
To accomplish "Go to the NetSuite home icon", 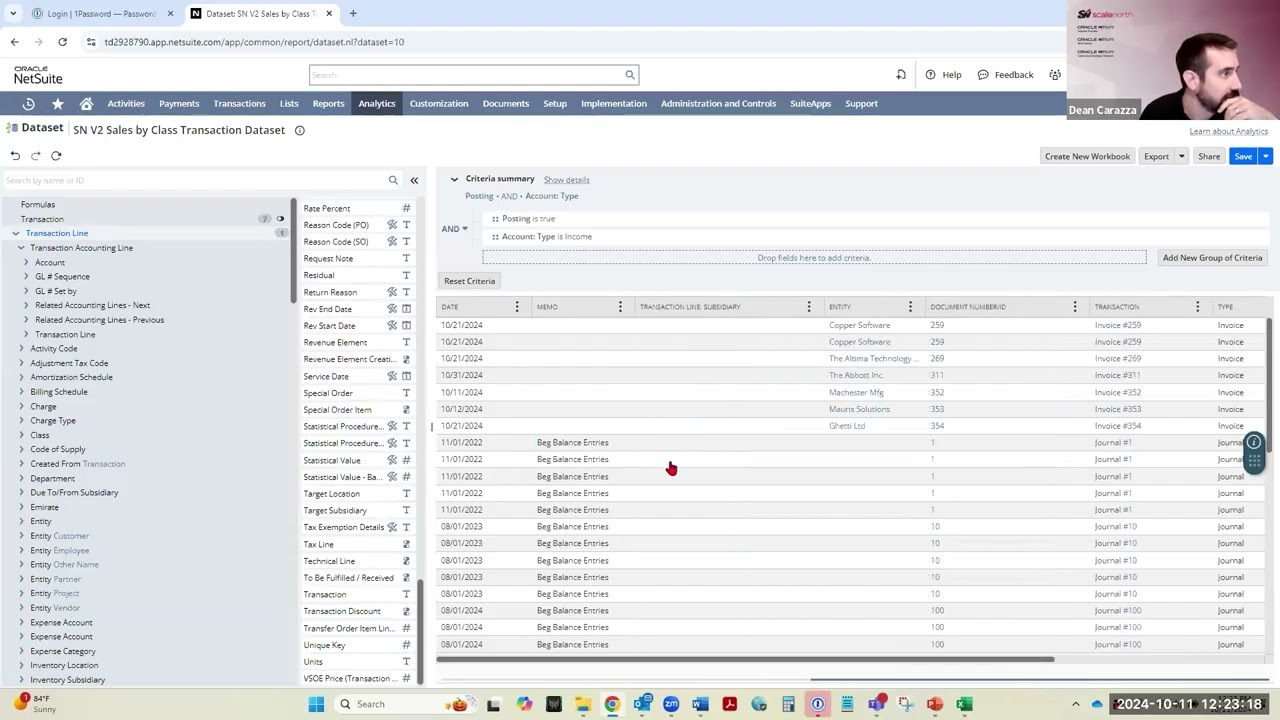I will pyautogui.click(x=87, y=104).
